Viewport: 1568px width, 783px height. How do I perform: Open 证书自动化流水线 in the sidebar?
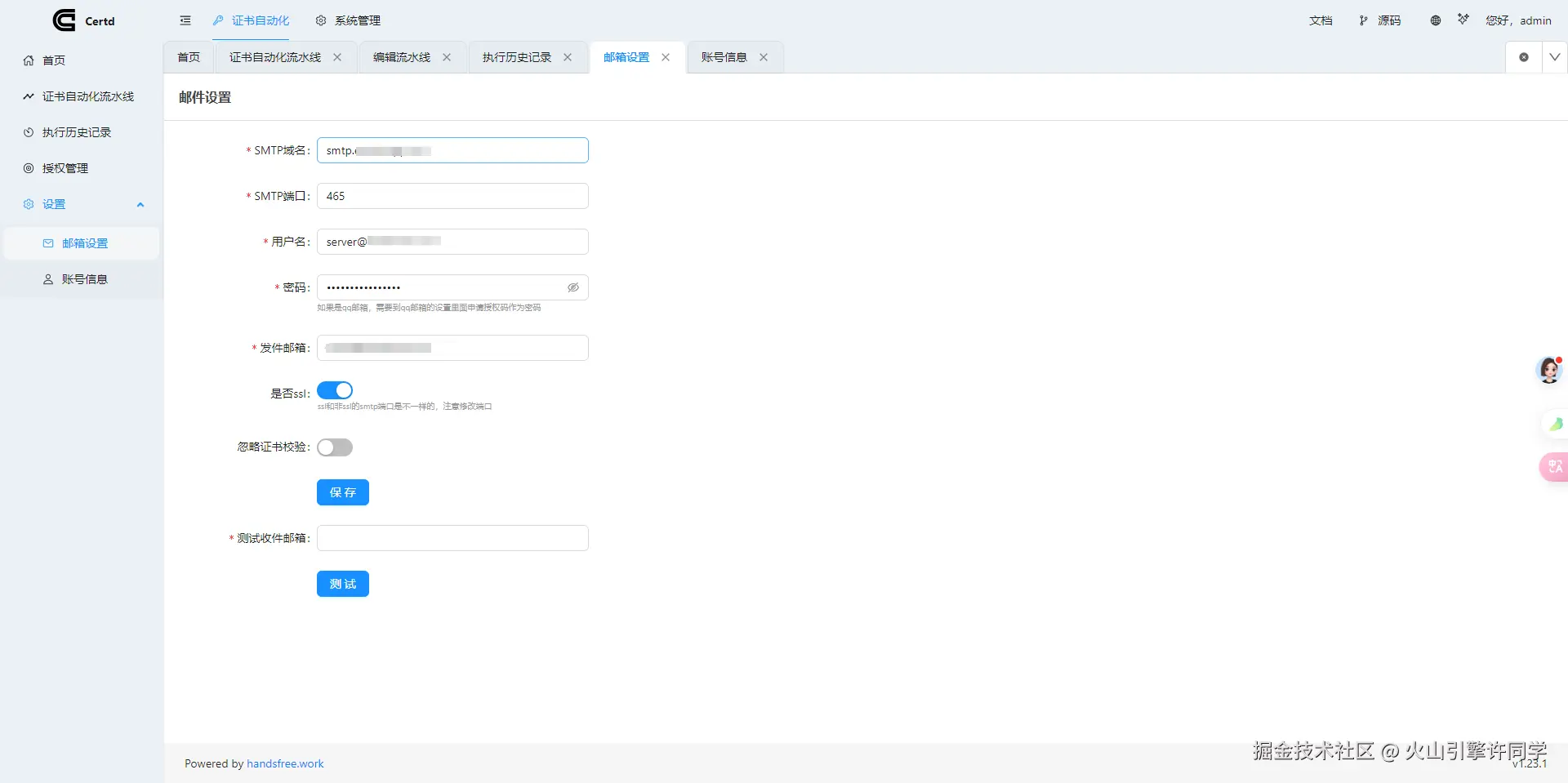pyautogui.click(x=82, y=96)
